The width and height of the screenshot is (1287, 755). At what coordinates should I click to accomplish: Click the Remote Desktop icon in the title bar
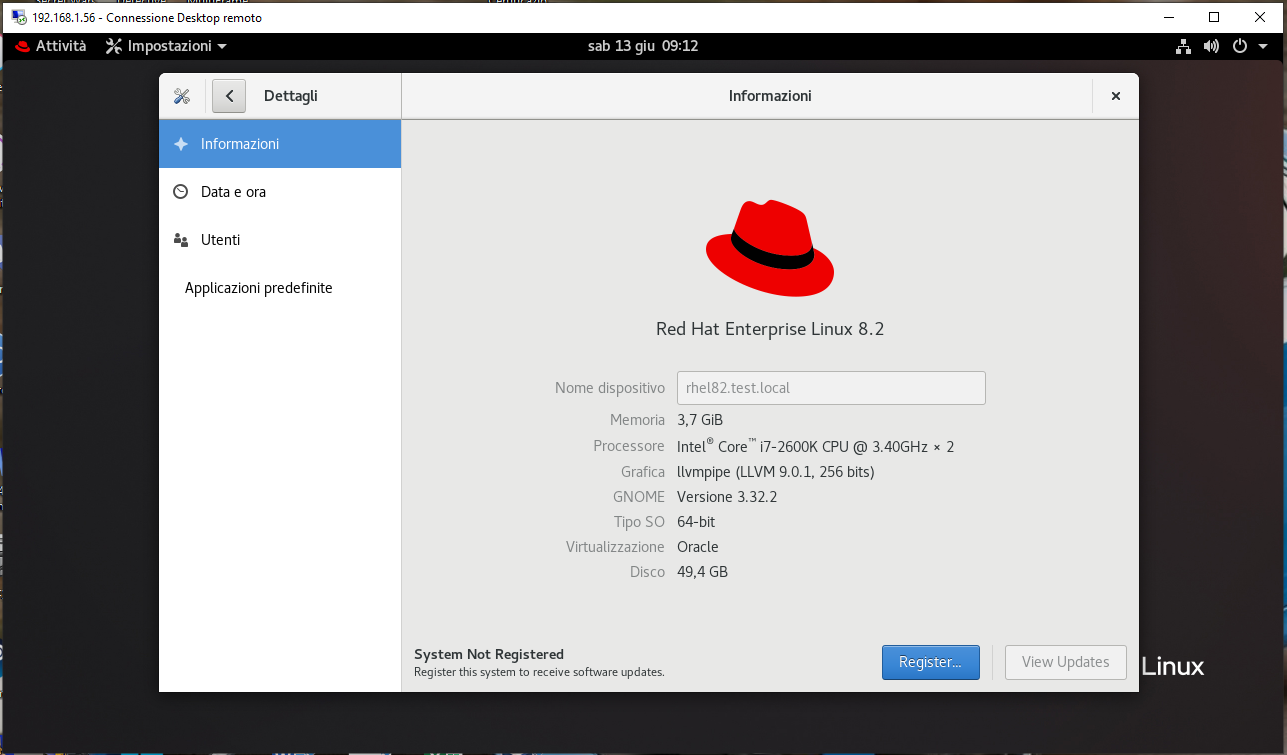(x=18, y=17)
